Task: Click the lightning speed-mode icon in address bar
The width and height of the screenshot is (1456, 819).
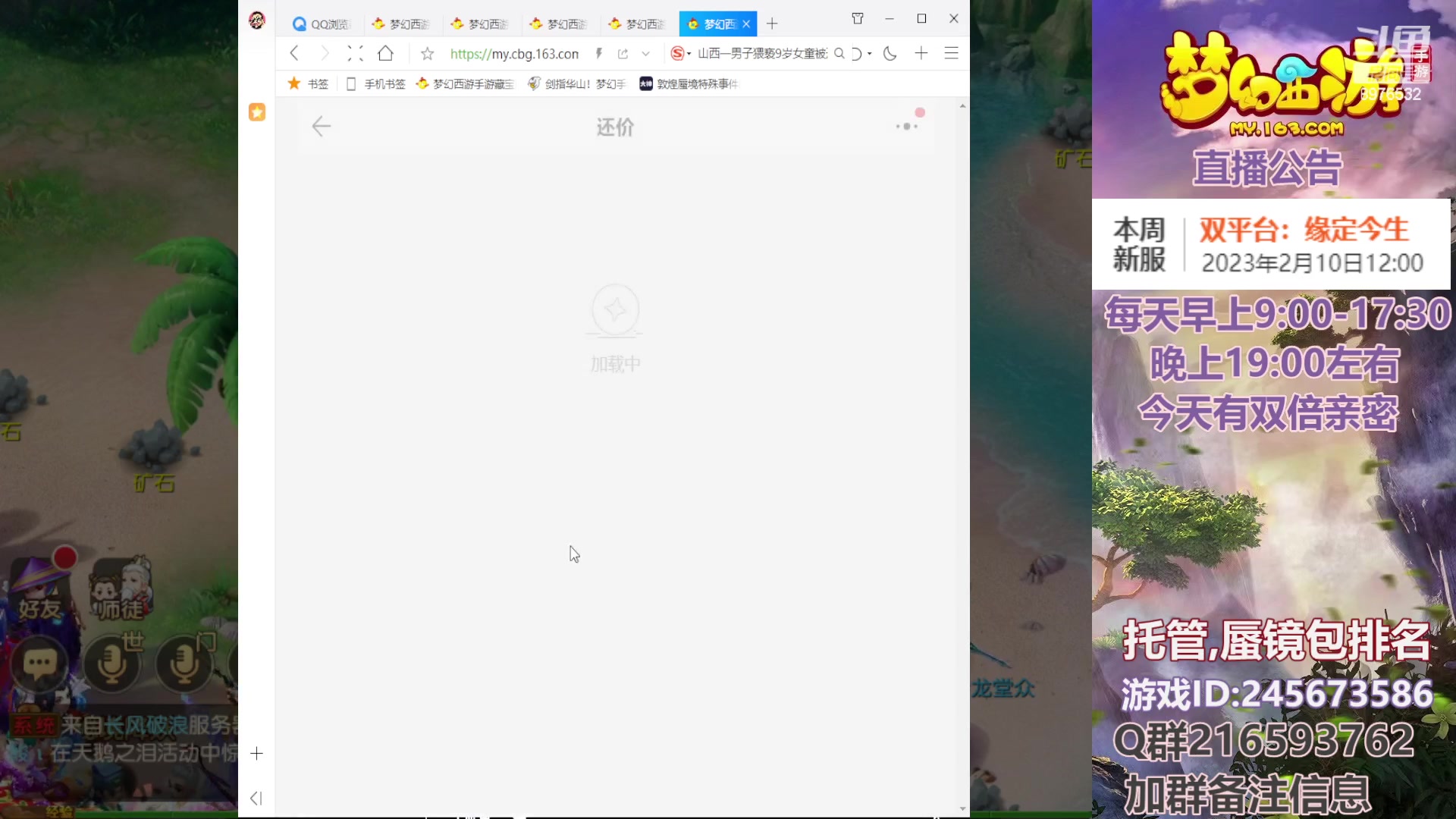Action: (599, 53)
